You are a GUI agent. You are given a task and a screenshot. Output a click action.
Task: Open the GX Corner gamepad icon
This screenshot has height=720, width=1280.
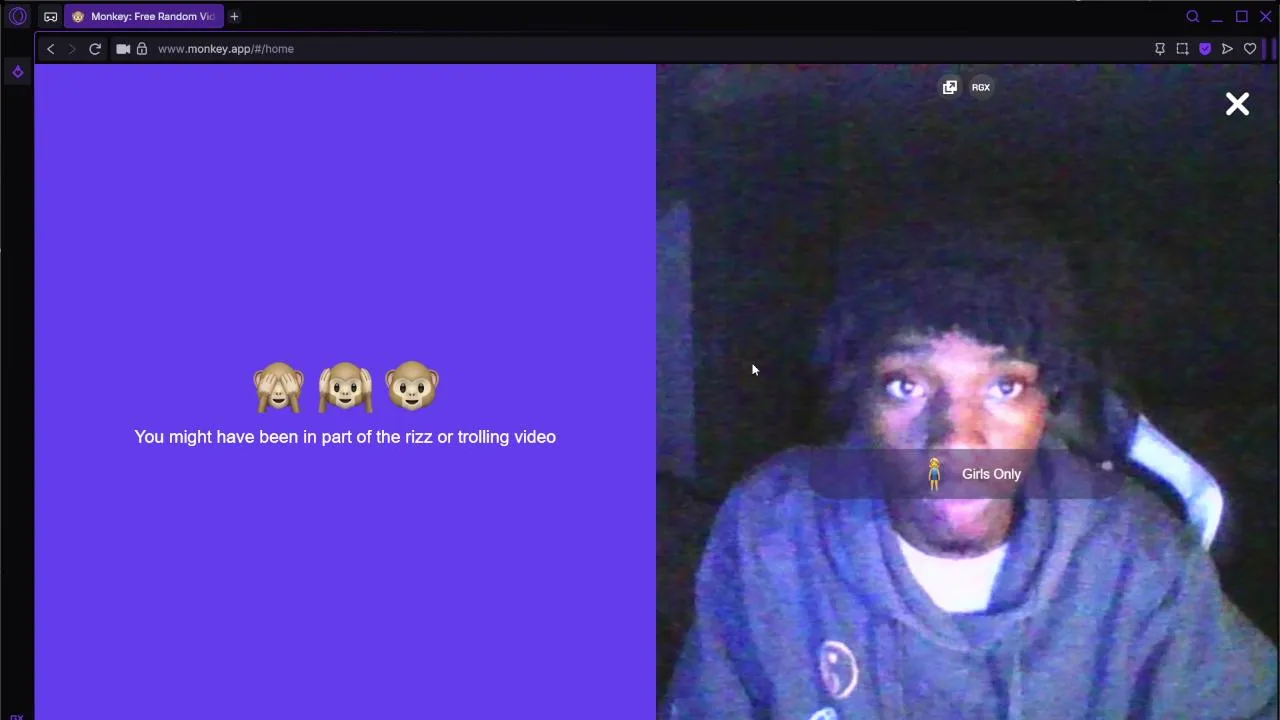(50, 16)
